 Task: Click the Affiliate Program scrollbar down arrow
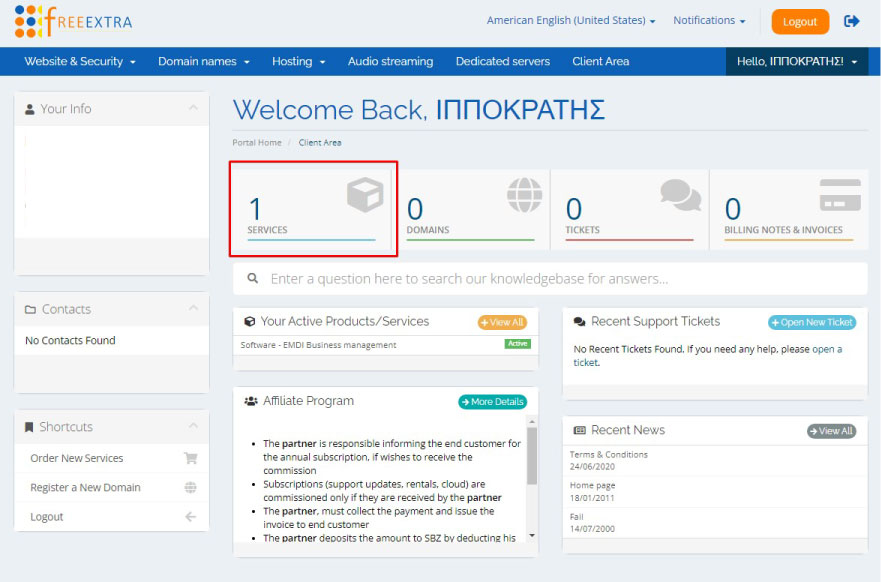tap(532, 536)
